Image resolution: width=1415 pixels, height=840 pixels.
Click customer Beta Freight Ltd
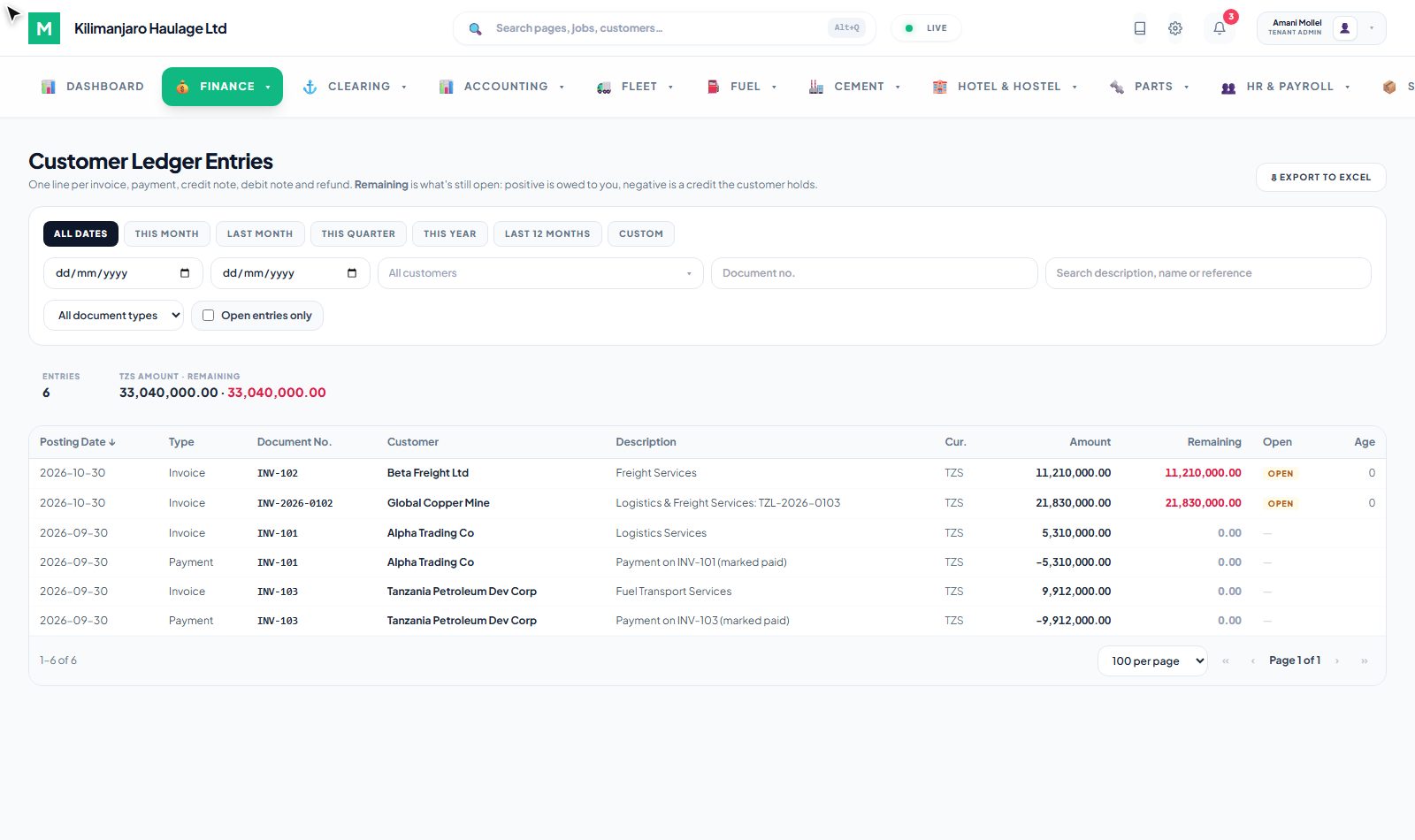pyautogui.click(x=428, y=473)
